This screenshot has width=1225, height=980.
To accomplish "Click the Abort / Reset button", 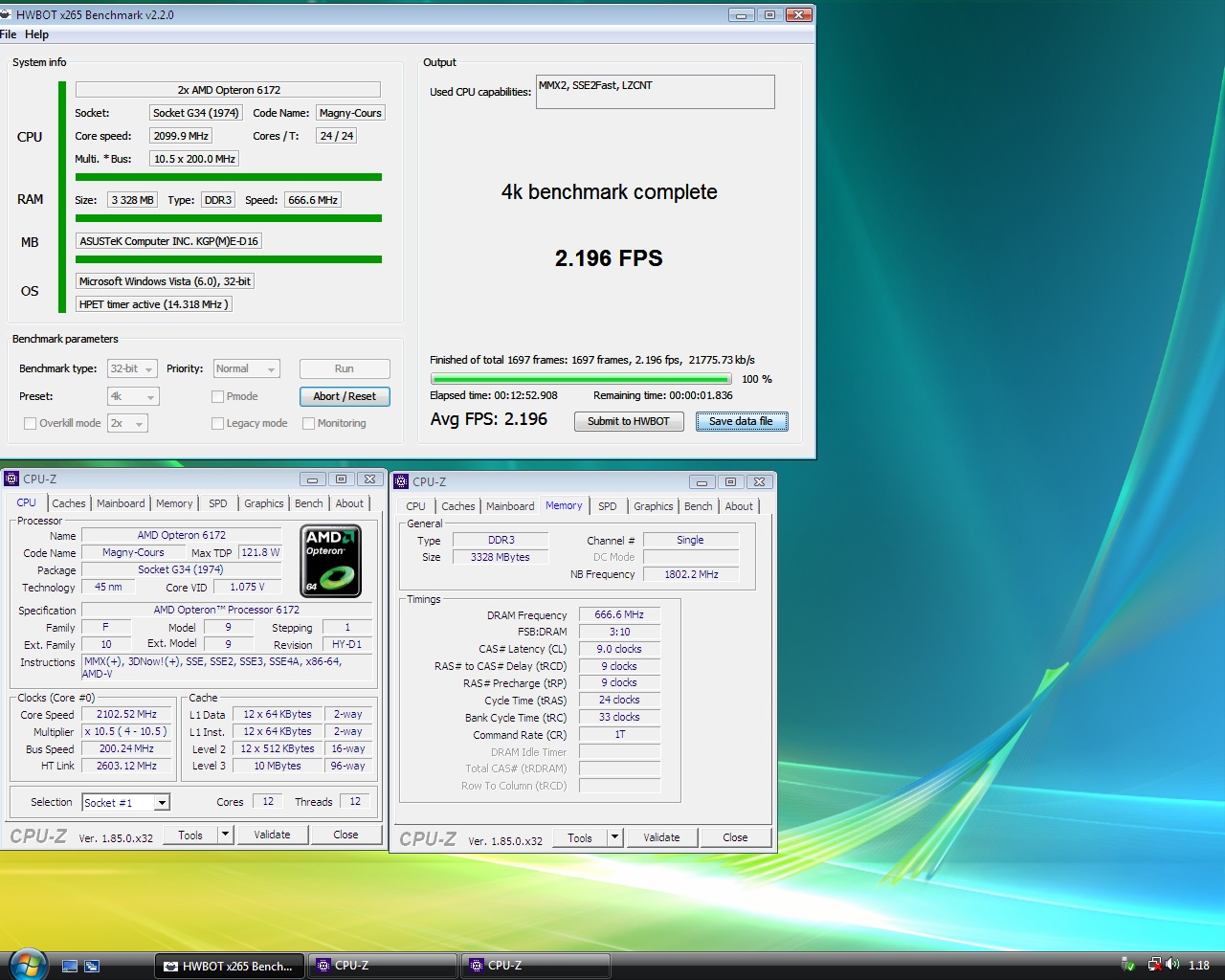I will (x=345, y=396).
